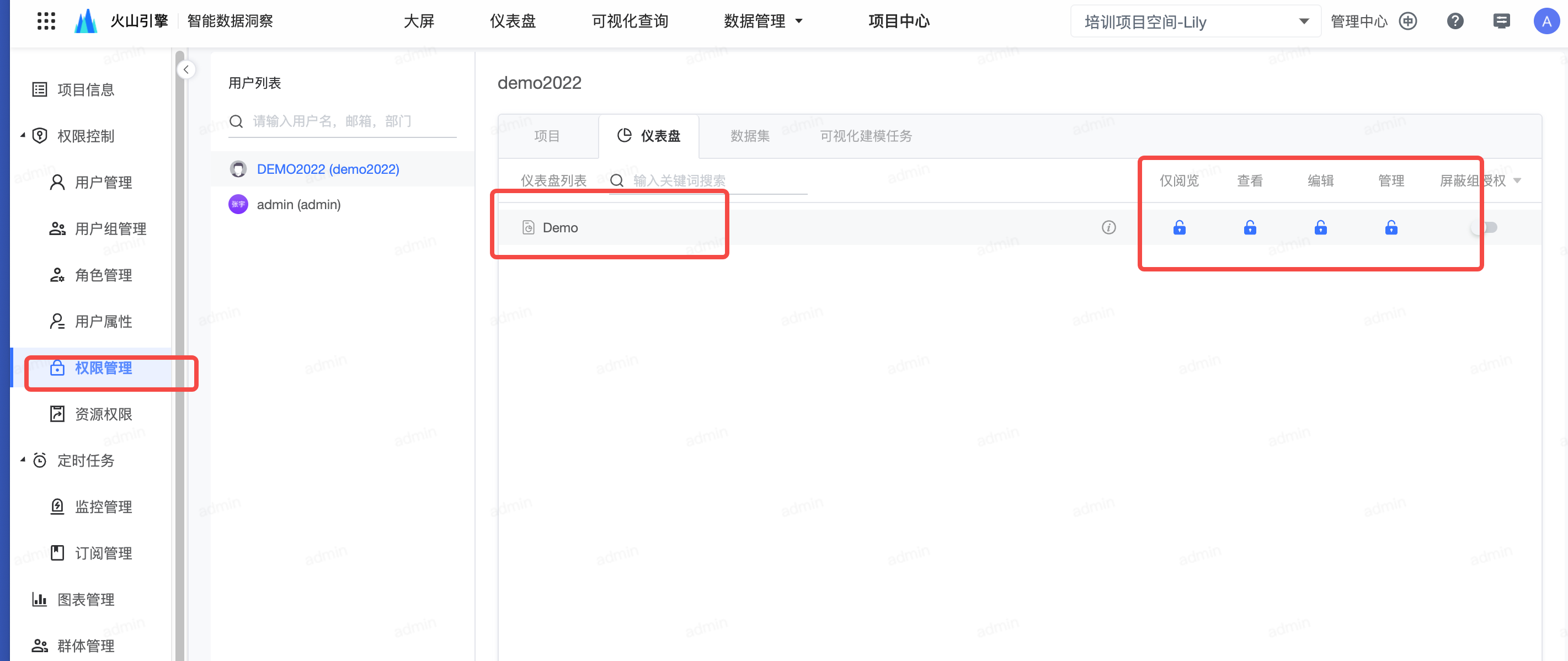Click the 仪表盘 tab pie chart icon
This screenshot has height=661, width=1568.
[x=624, y=135]
